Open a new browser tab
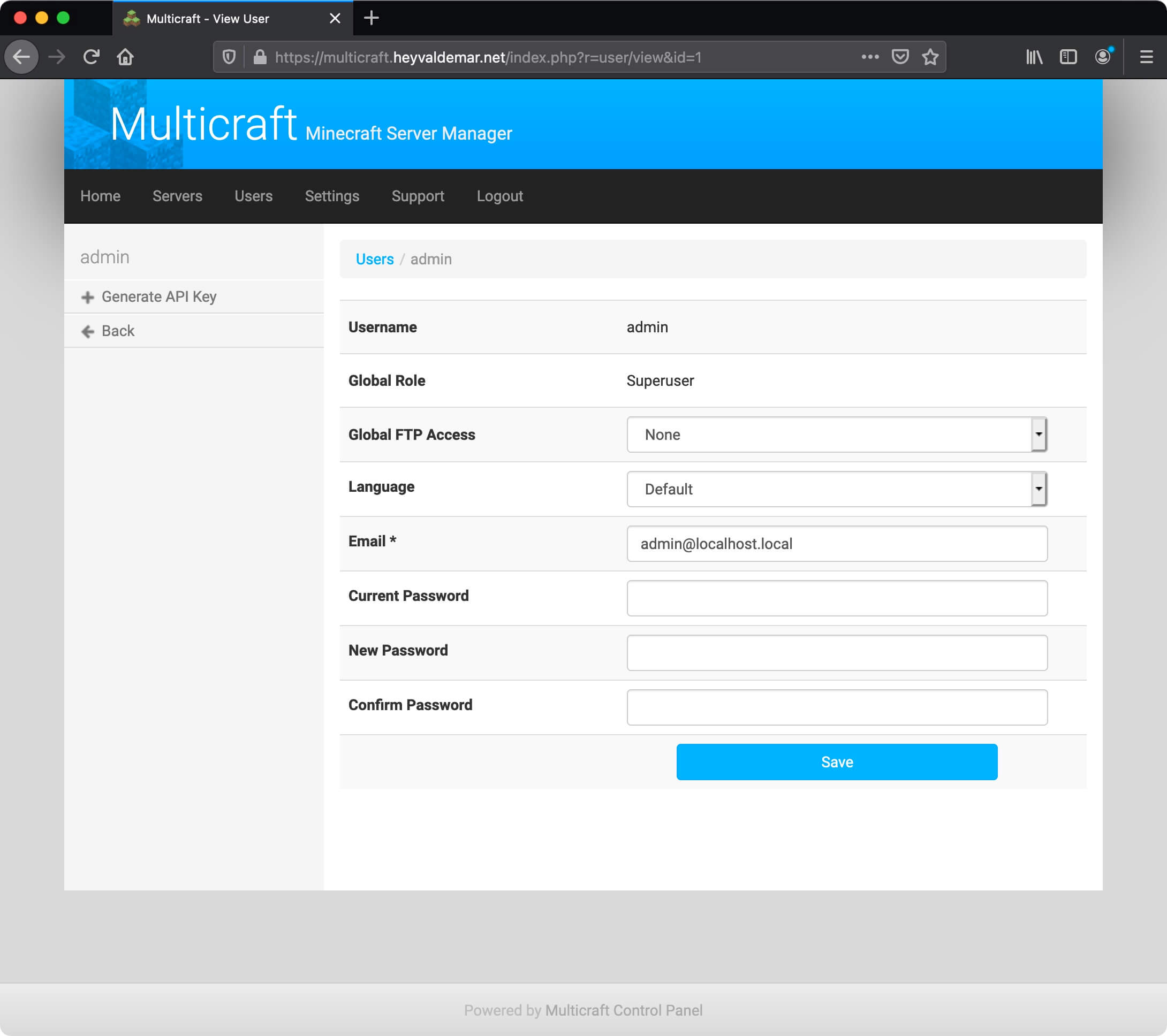The image size is (1167, 1036). tap(371, 18)
